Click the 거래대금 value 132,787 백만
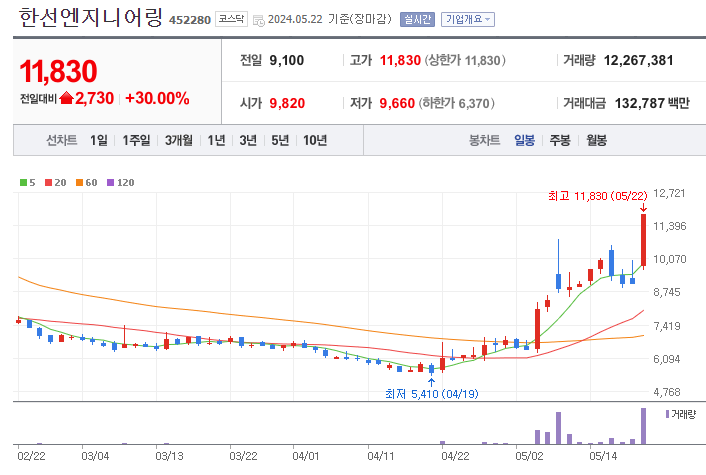Screen dimensions: 706x475 [x=652, y=104]
